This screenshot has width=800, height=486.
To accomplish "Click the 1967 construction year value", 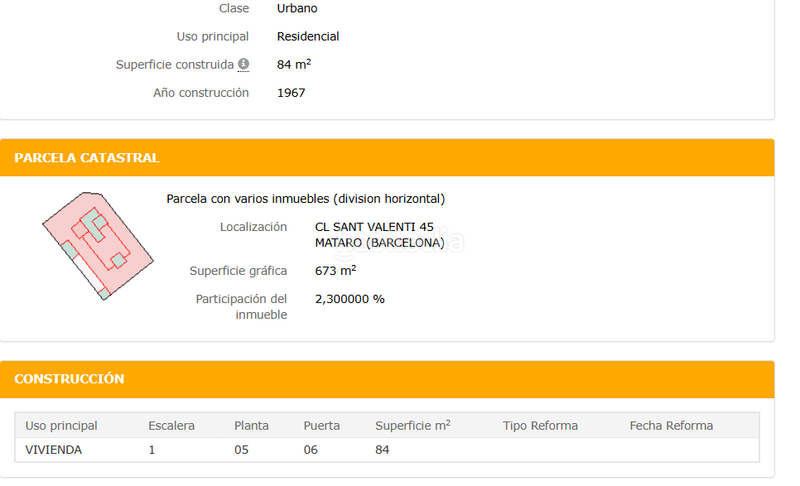I will point(291,93).
